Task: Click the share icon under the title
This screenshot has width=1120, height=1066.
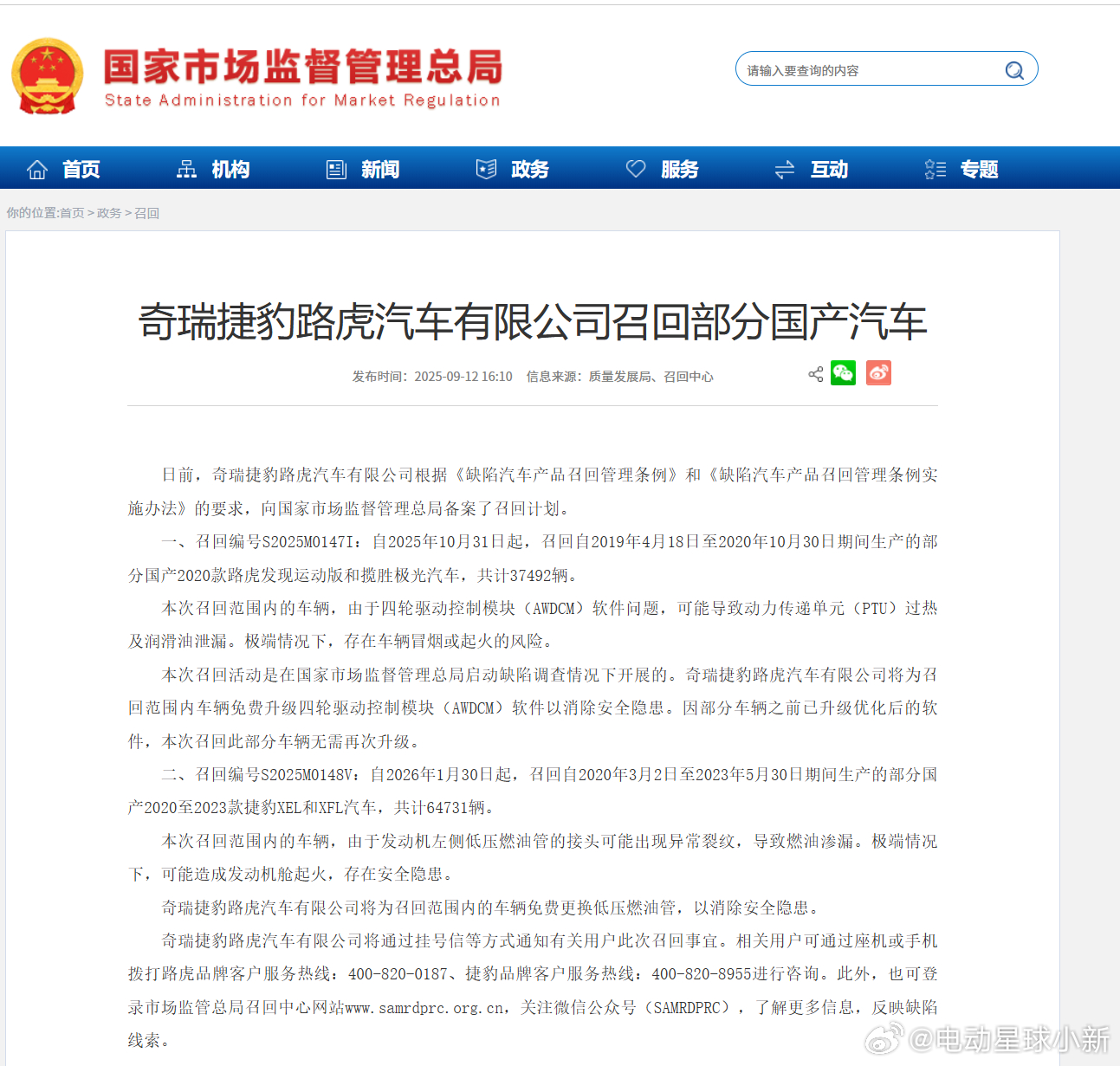Action: coord(816,374)
